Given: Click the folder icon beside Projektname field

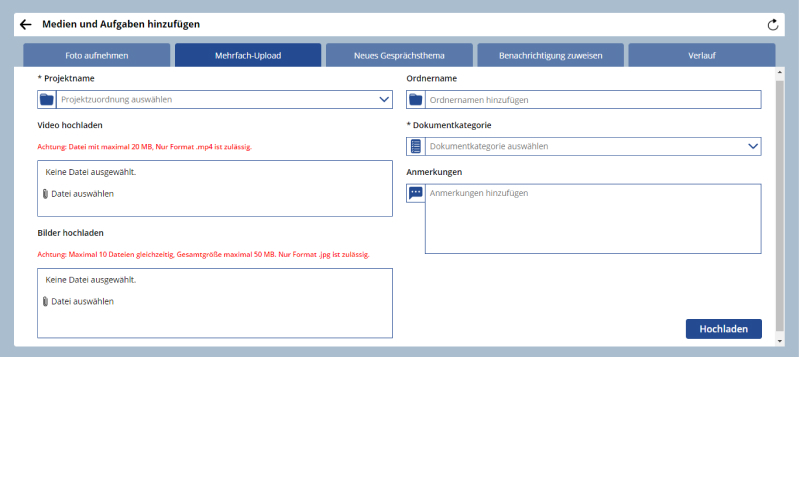Looking at the screenshot, I should (46, 99).
